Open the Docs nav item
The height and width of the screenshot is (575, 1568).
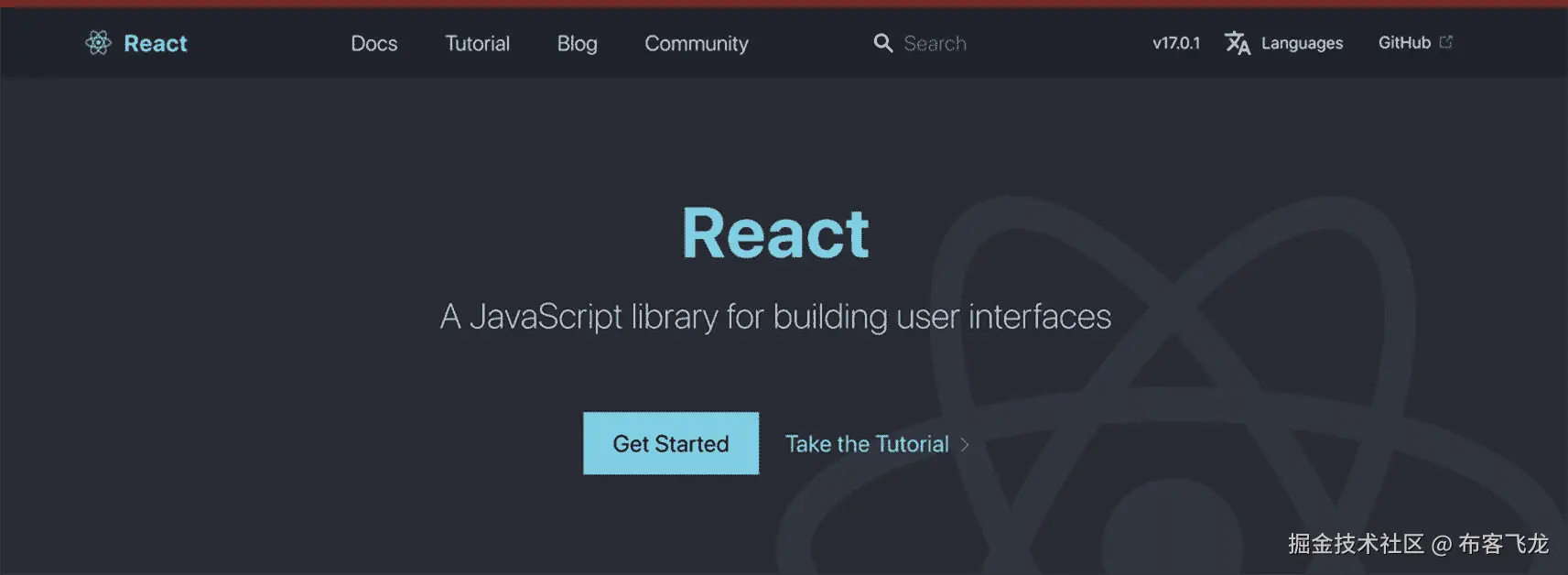[x=374, y=43]
